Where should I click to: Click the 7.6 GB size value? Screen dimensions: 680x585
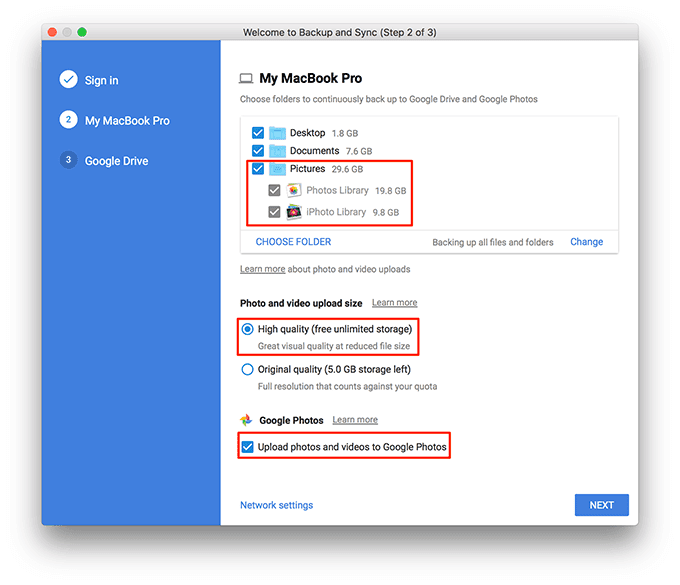coord(359,151)
